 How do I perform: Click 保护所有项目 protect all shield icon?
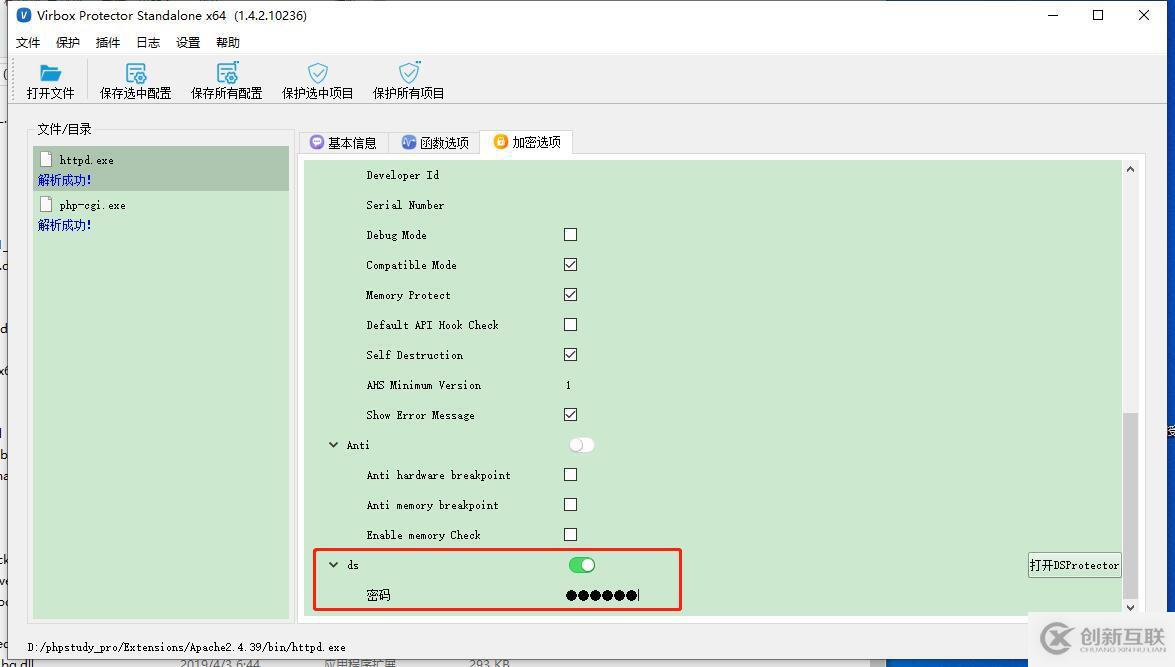click(x=409, y=73)
